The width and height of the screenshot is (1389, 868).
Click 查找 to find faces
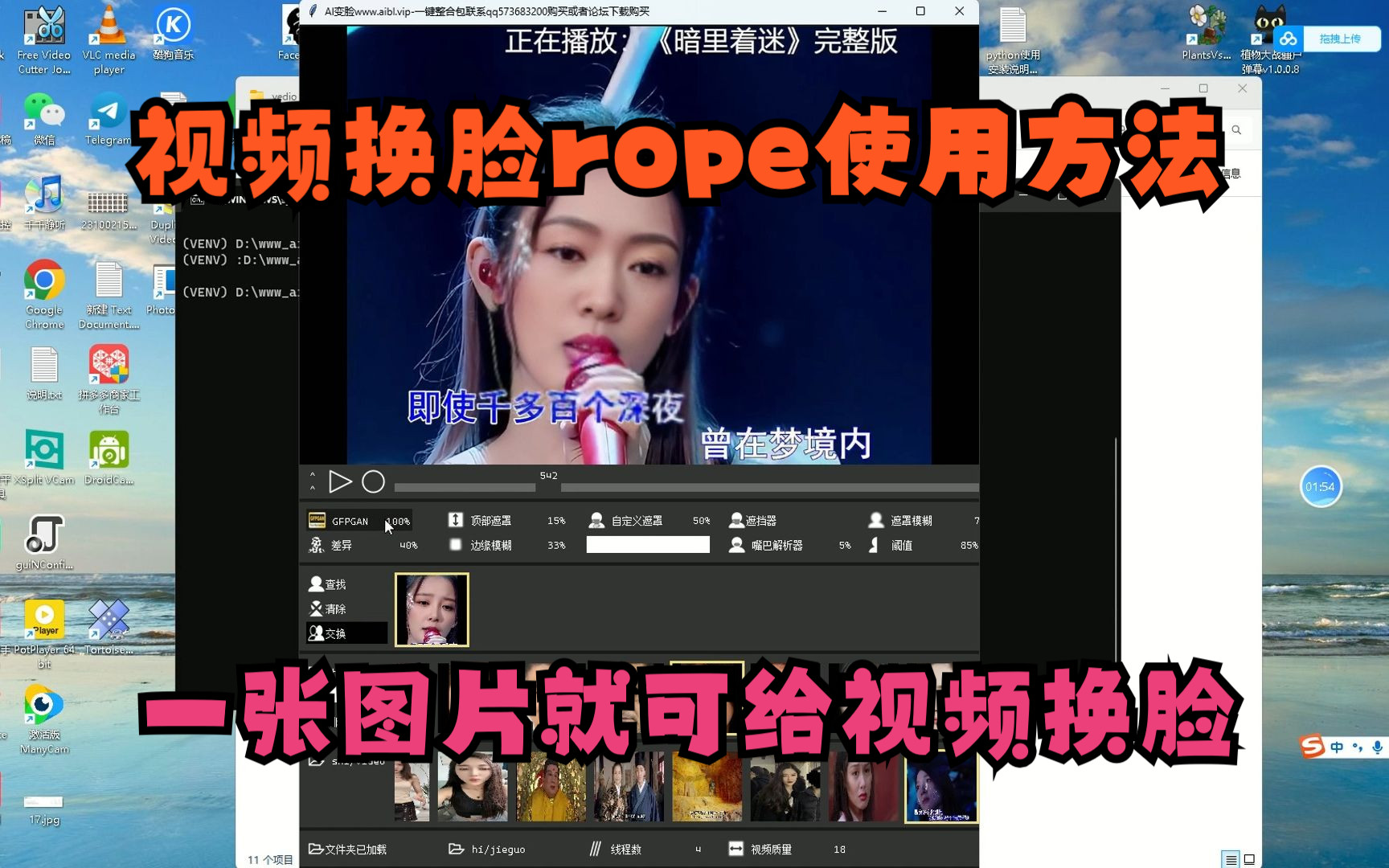328,583
